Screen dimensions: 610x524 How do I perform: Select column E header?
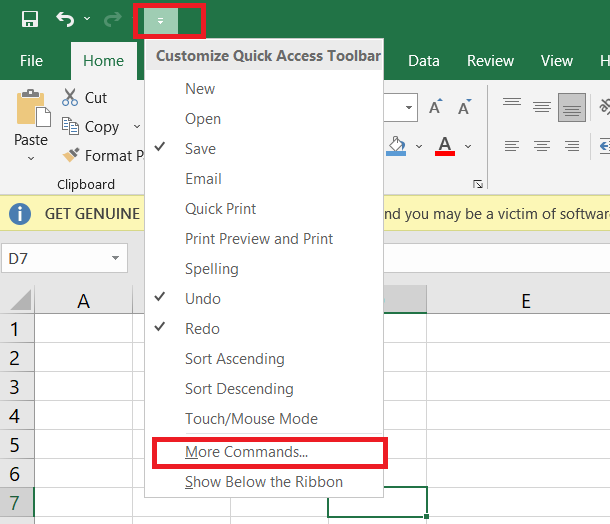[526, 301]
